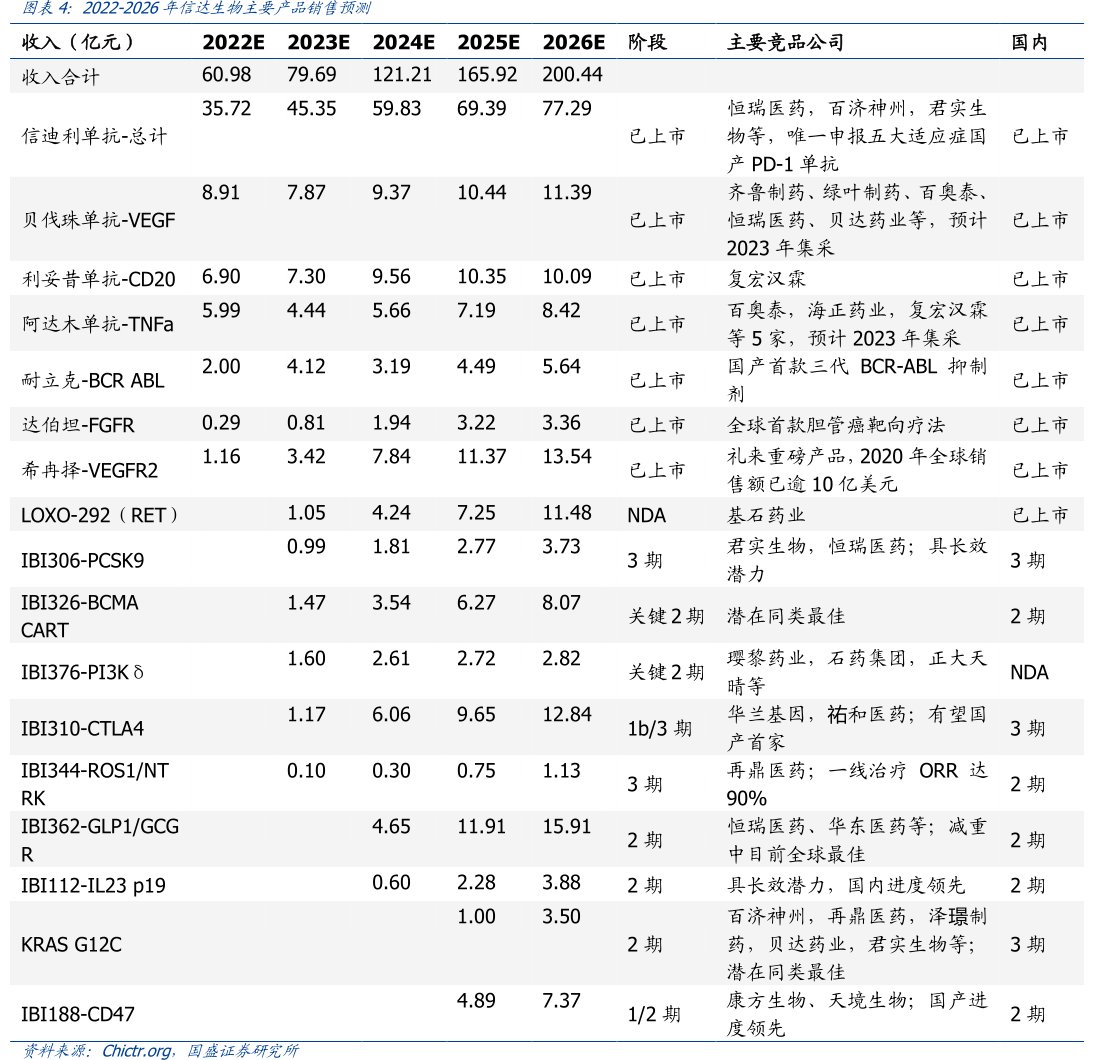The height and width of the screenshot is (1060, 1104).
Task: Click the 'IBI376-PI3Kδ' row label
Action: pos(82,673)
